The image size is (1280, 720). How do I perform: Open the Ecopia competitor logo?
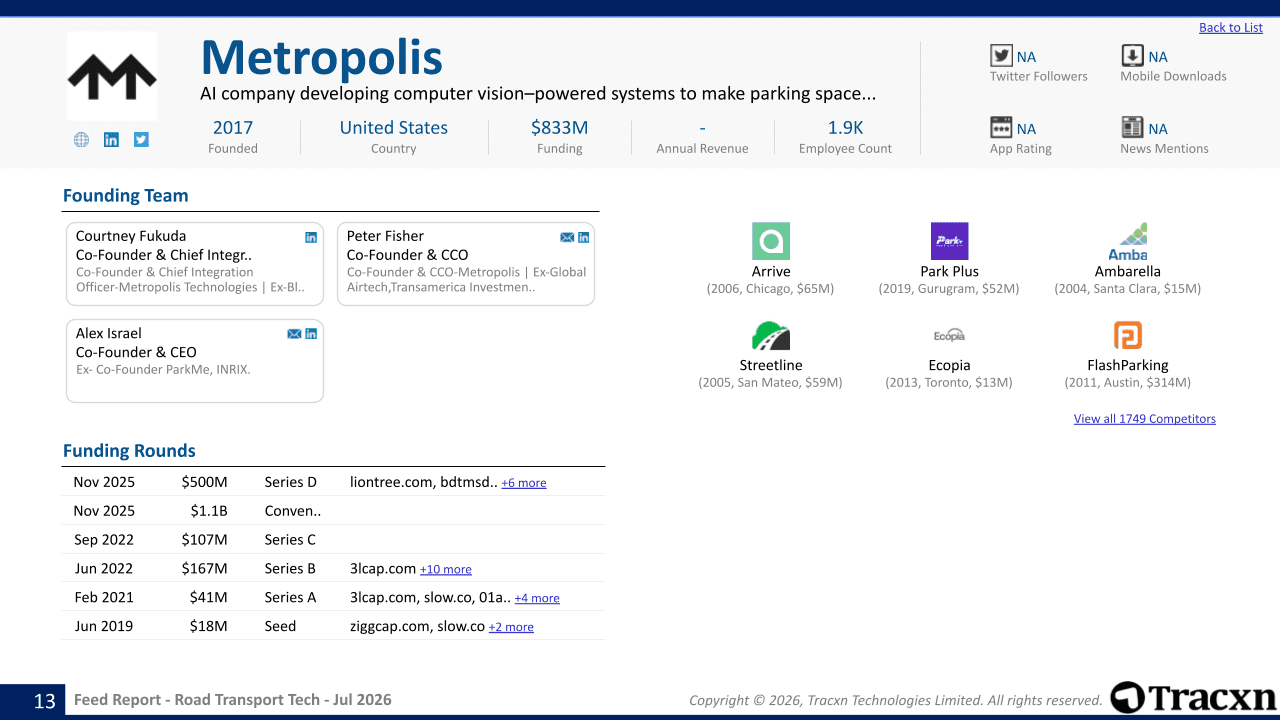point(949,335)
